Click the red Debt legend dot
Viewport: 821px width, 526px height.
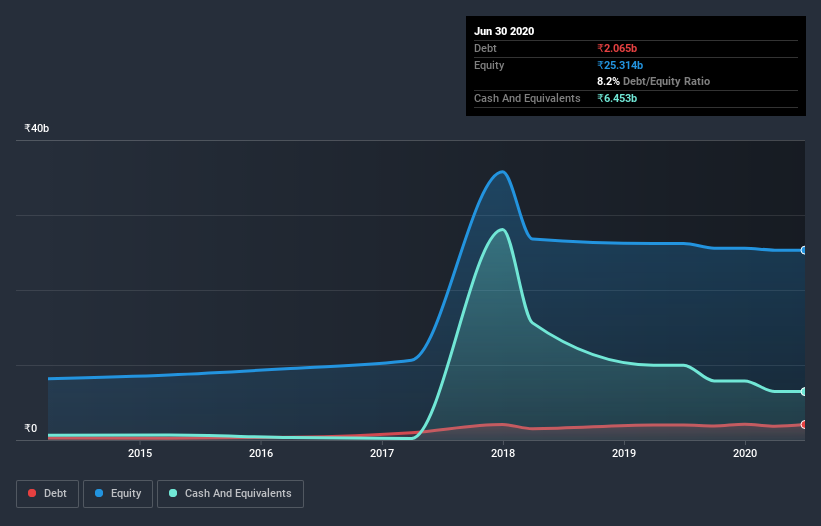click(32, 493)
